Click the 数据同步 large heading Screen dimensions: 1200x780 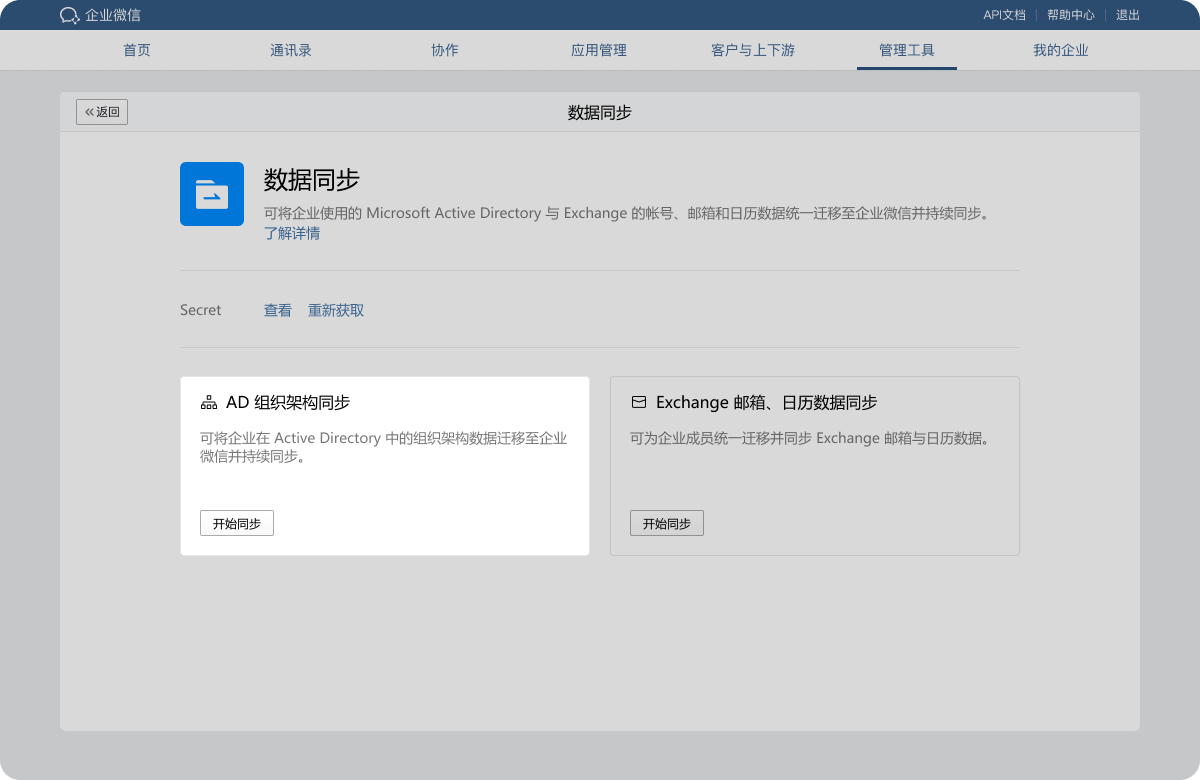pyautogui.click(x=312, y=180)
